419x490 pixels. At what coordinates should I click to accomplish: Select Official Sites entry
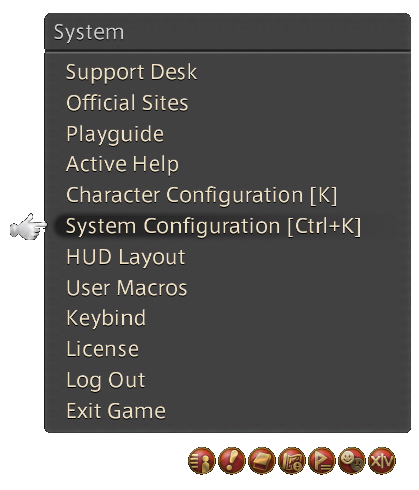pyautogui.click(x=127, y=103)
